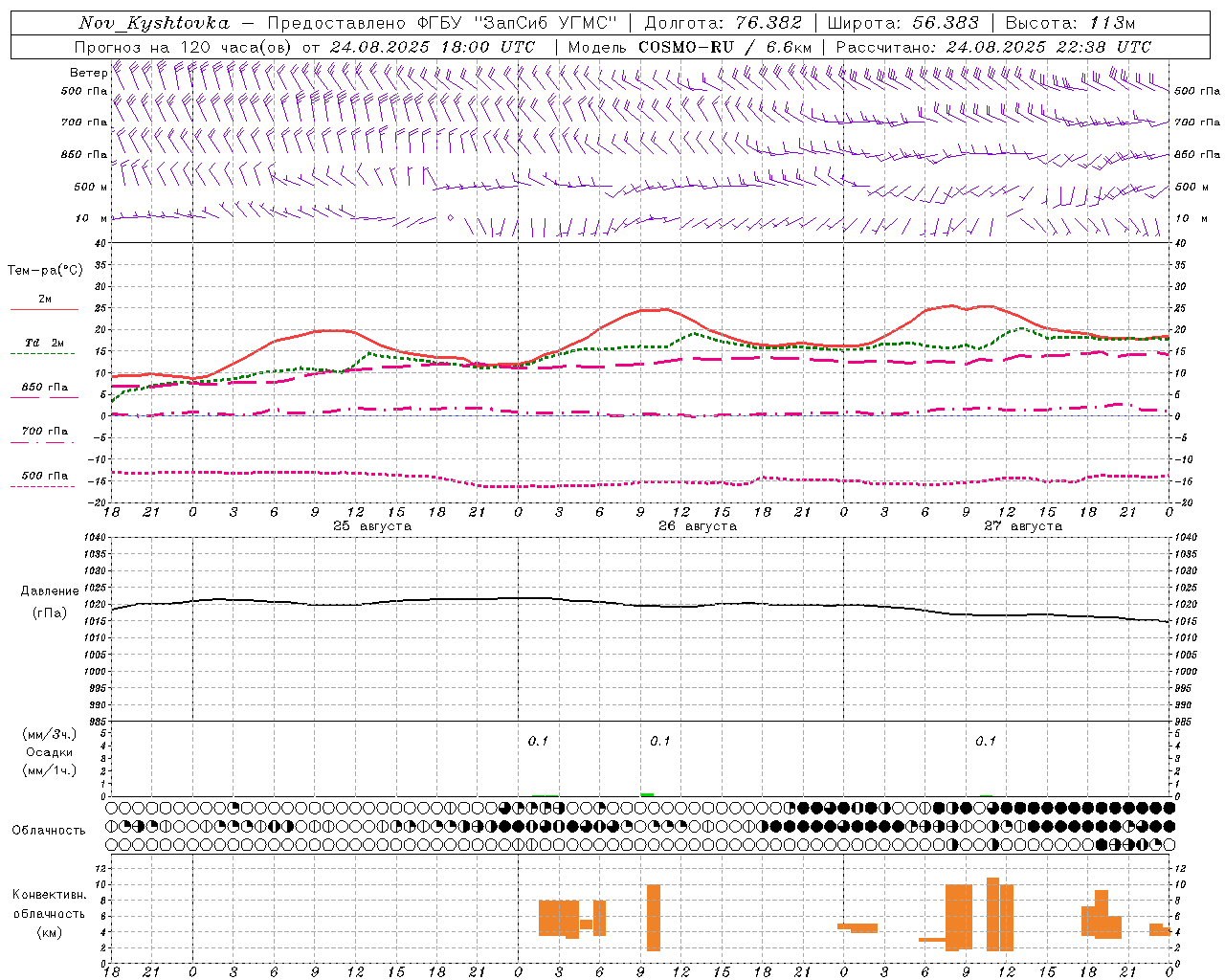The height and width of the screenshot is (980, 1225).
Task: Click the longitude value Долгота: 76.382
Action: [724, 23]
